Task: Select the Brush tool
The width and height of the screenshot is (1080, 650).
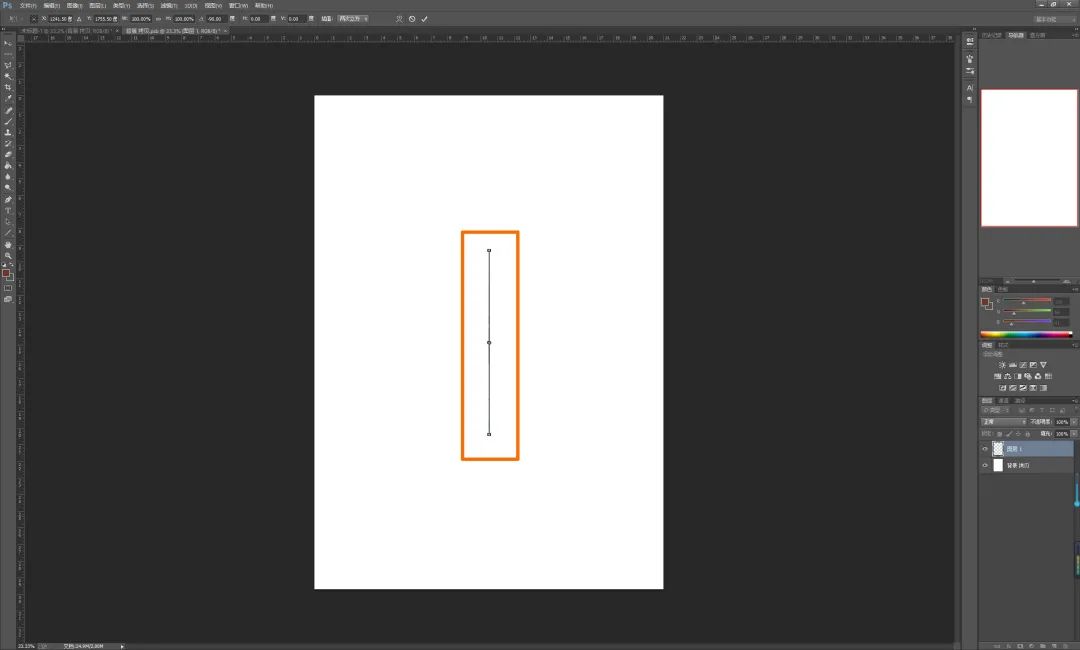Action: pos(8,121)
